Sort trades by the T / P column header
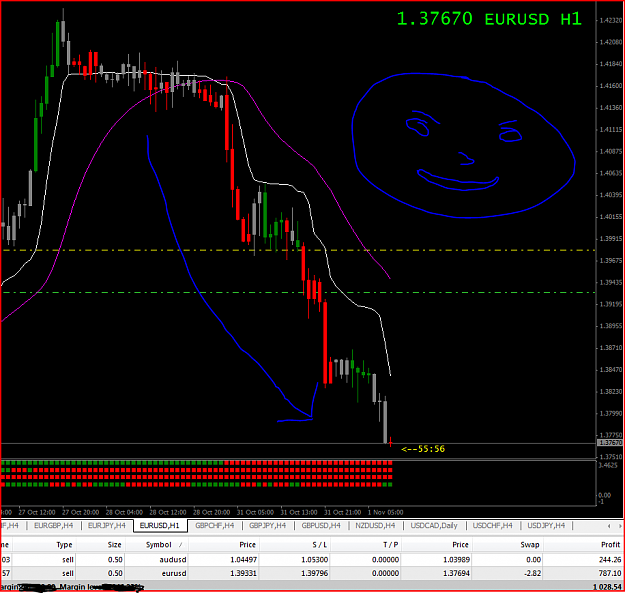Screen dimensions: 625x593 pyautogui.click(x=391, y=545)
